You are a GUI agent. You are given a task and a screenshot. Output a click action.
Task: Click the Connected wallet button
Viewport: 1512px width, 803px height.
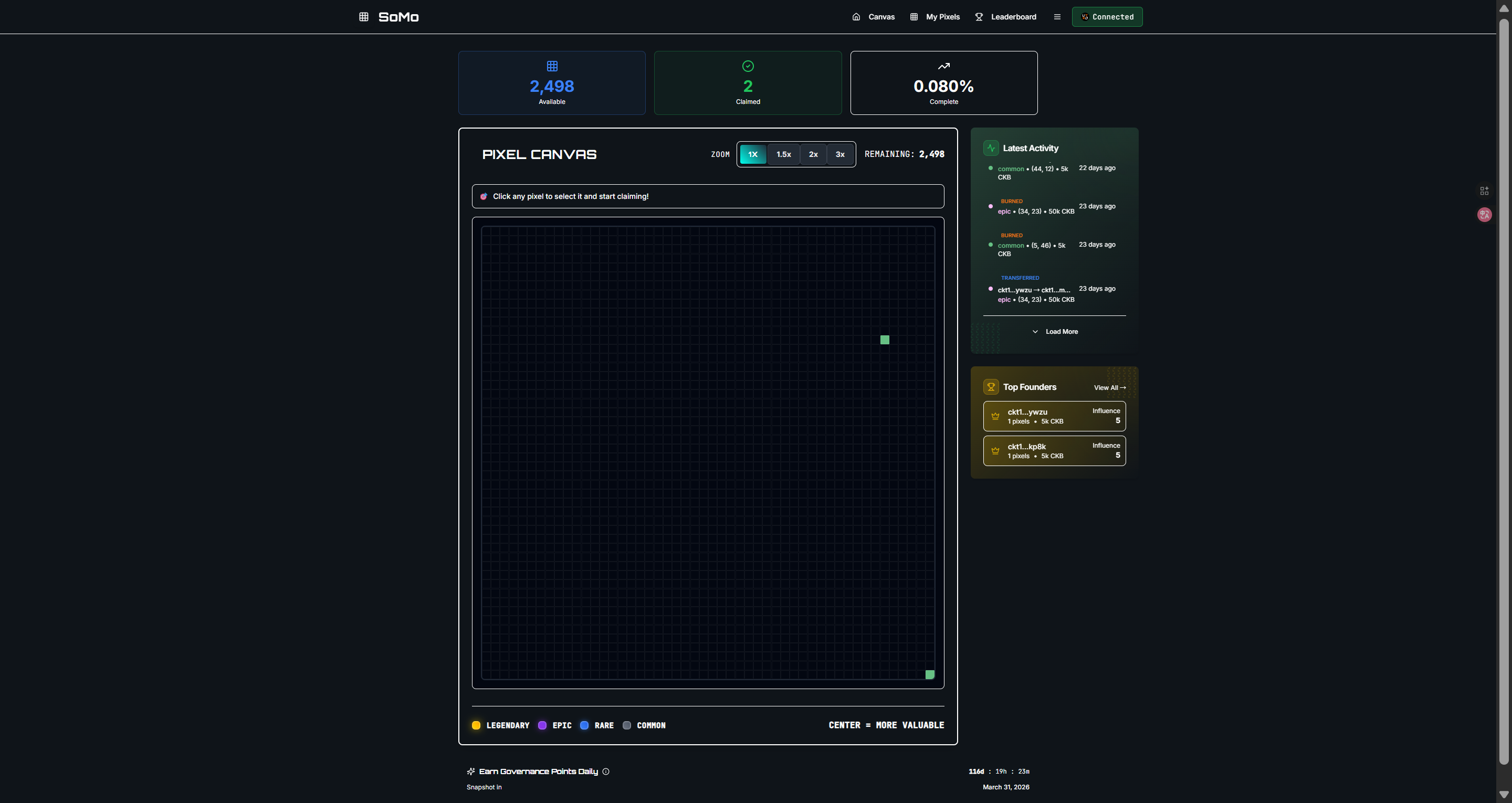1107,17
